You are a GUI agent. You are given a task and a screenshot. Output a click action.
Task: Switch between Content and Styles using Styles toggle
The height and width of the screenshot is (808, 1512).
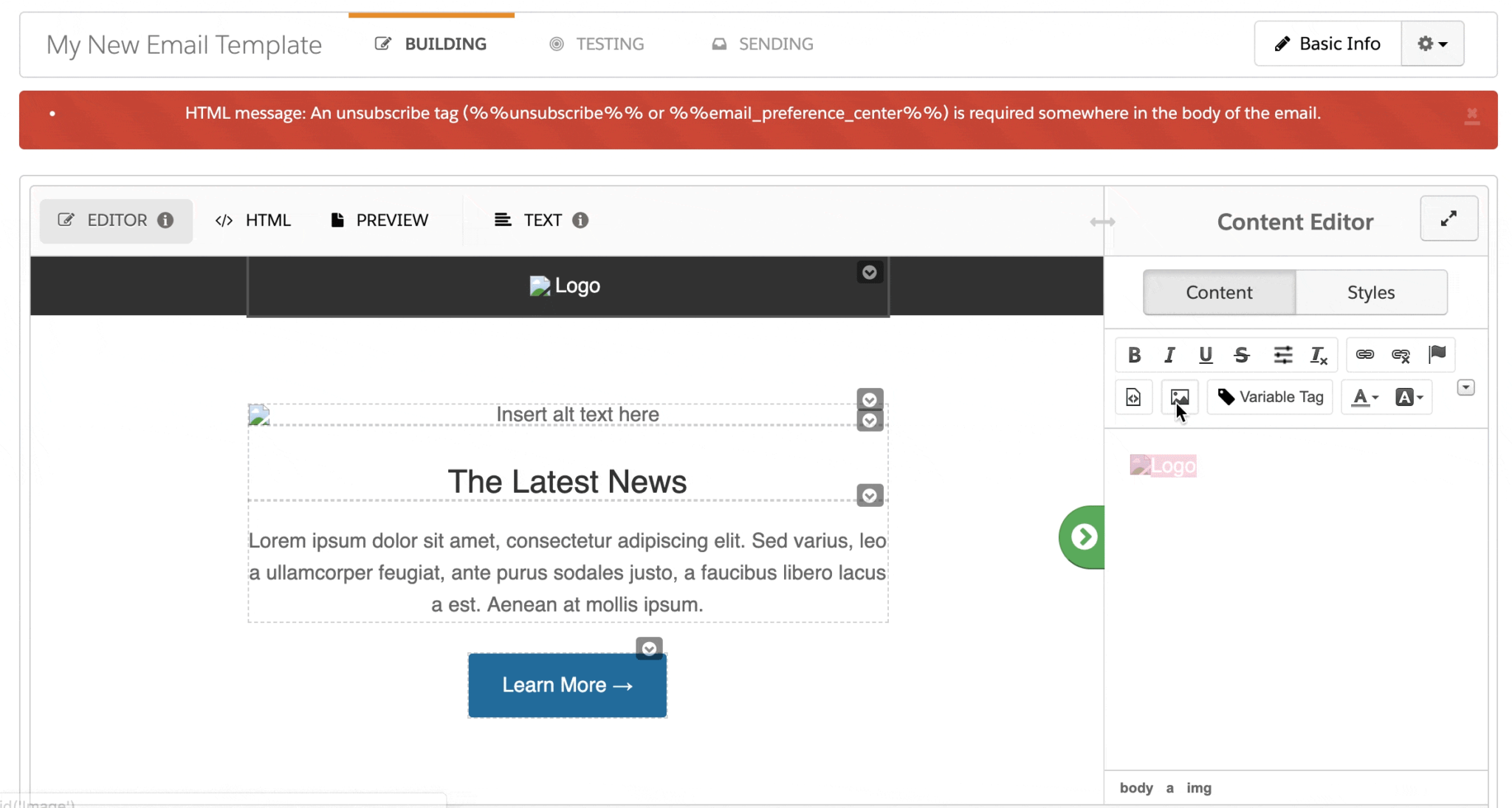pos(1370,292)
